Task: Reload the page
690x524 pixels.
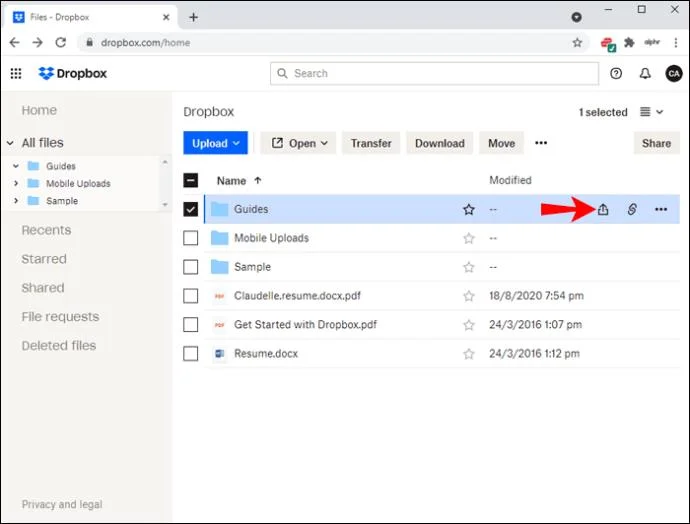Action: tap(61, 43)
